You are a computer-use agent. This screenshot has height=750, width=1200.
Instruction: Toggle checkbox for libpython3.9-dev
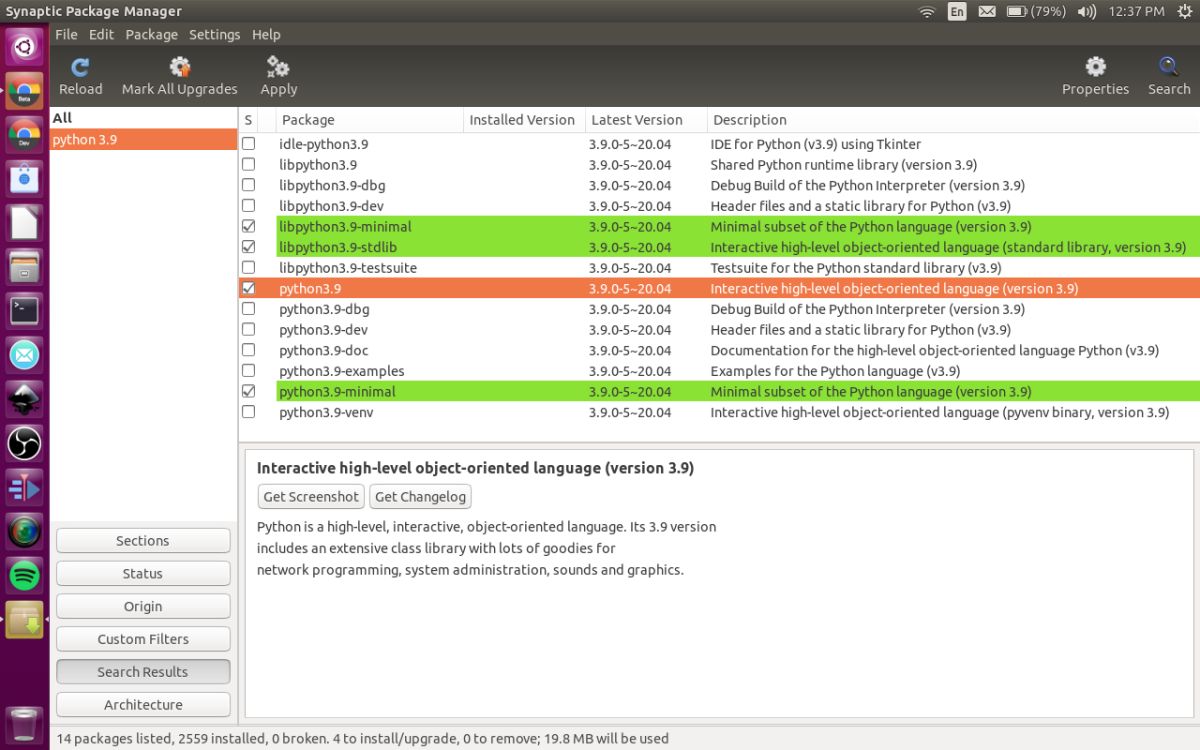pyautogui.click(x=248, y=206)
